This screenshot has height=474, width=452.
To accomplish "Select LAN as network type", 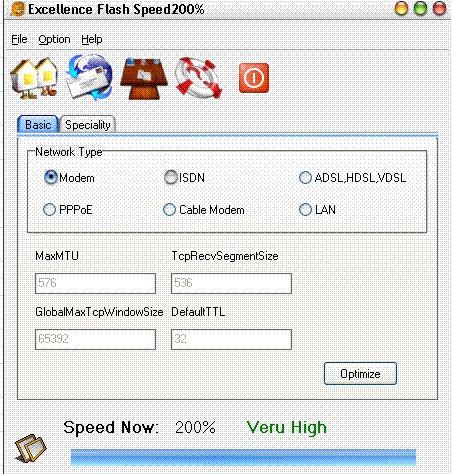I will [317, 210].
